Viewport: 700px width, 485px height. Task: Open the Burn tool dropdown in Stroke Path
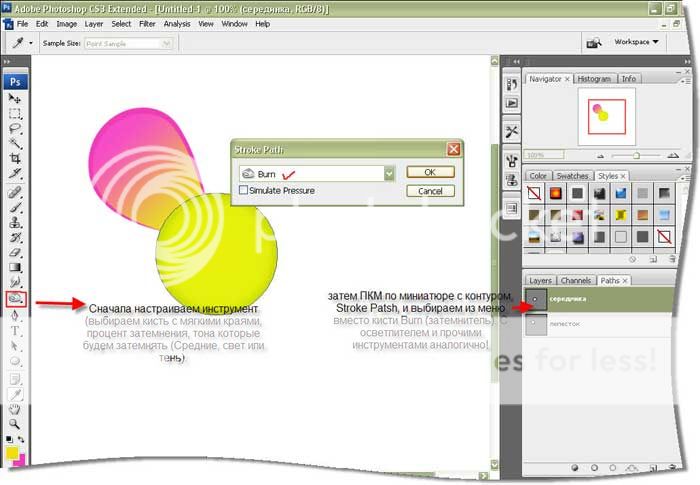click(389, 173)
